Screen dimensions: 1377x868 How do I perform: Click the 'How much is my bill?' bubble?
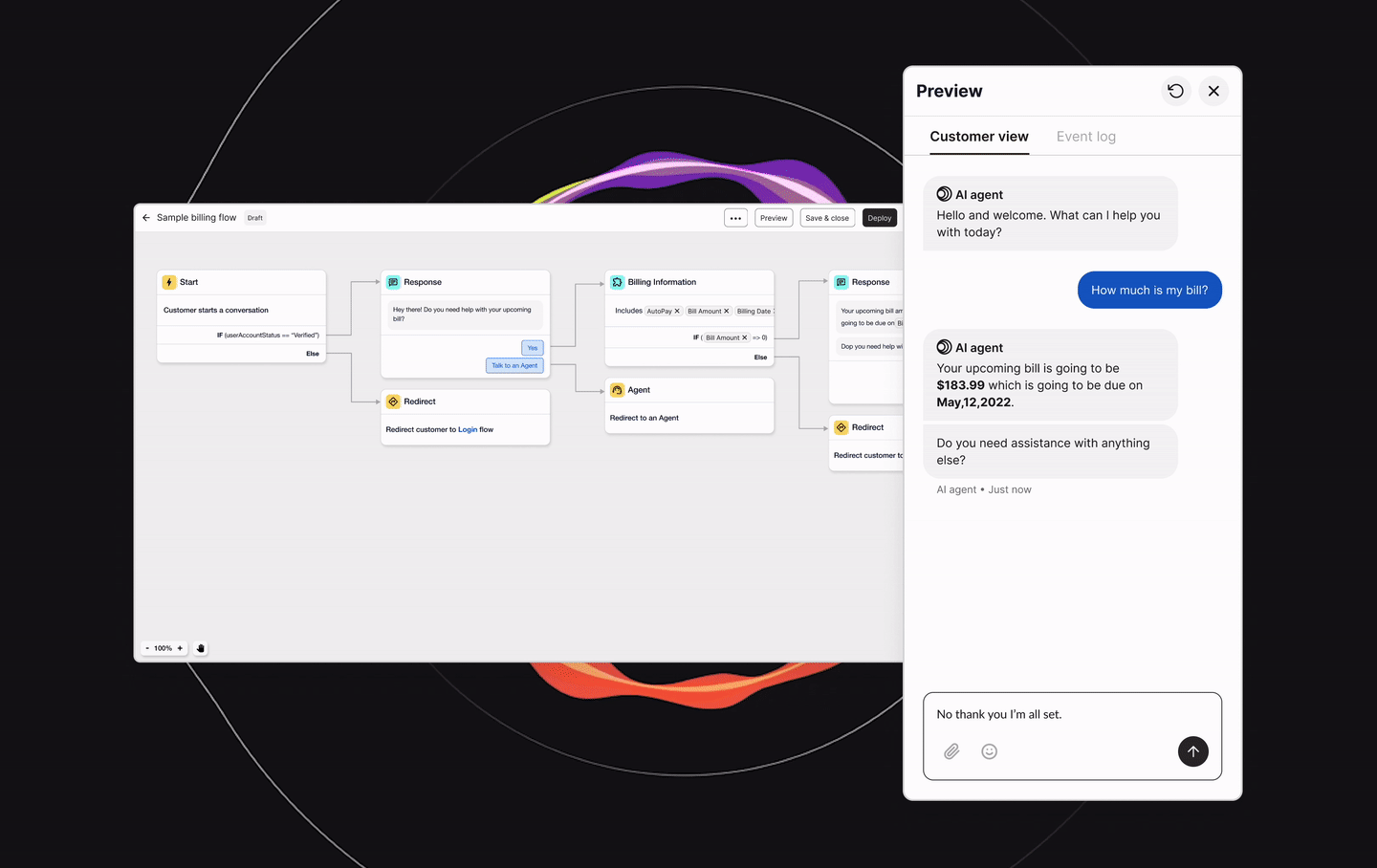point(1149,290)
